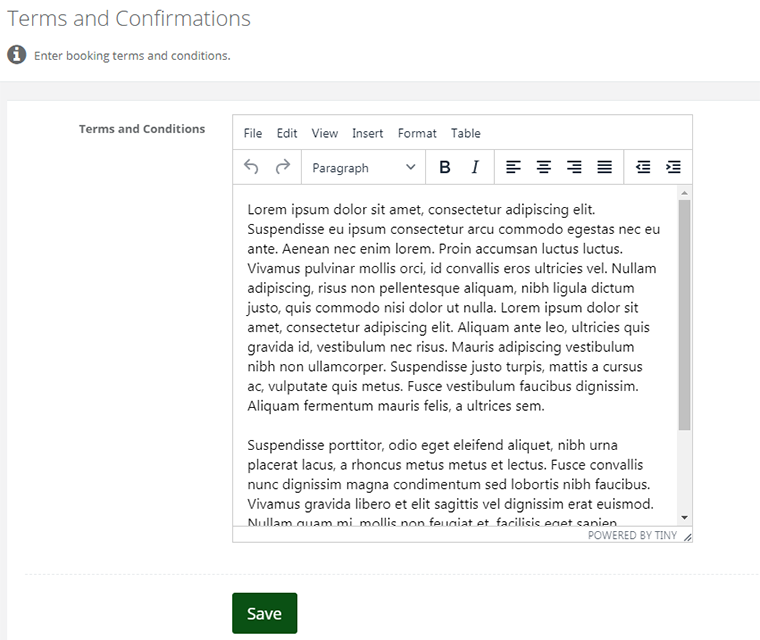Click the 'Terms and Conditions' field label
Viewport: 760px width, 640px height.
point(142,129)
